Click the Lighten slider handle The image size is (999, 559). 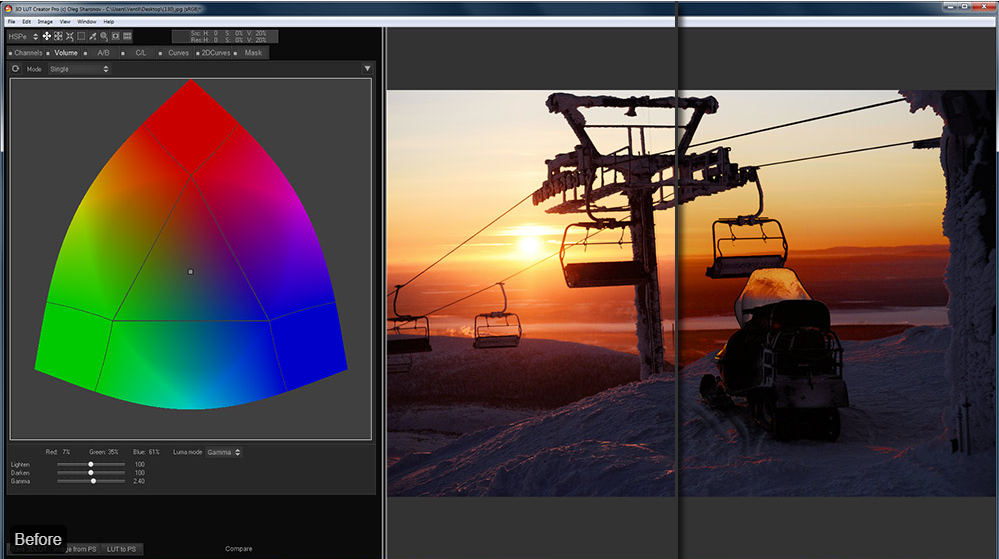click(x=91, y=465)
